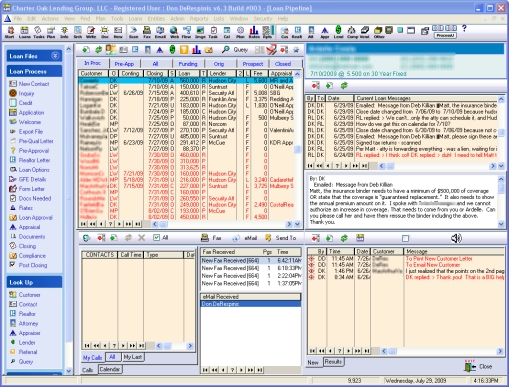Open the Other folder toolbar icon
Screen dimensions: 509x387
click(x=378, y=32)
